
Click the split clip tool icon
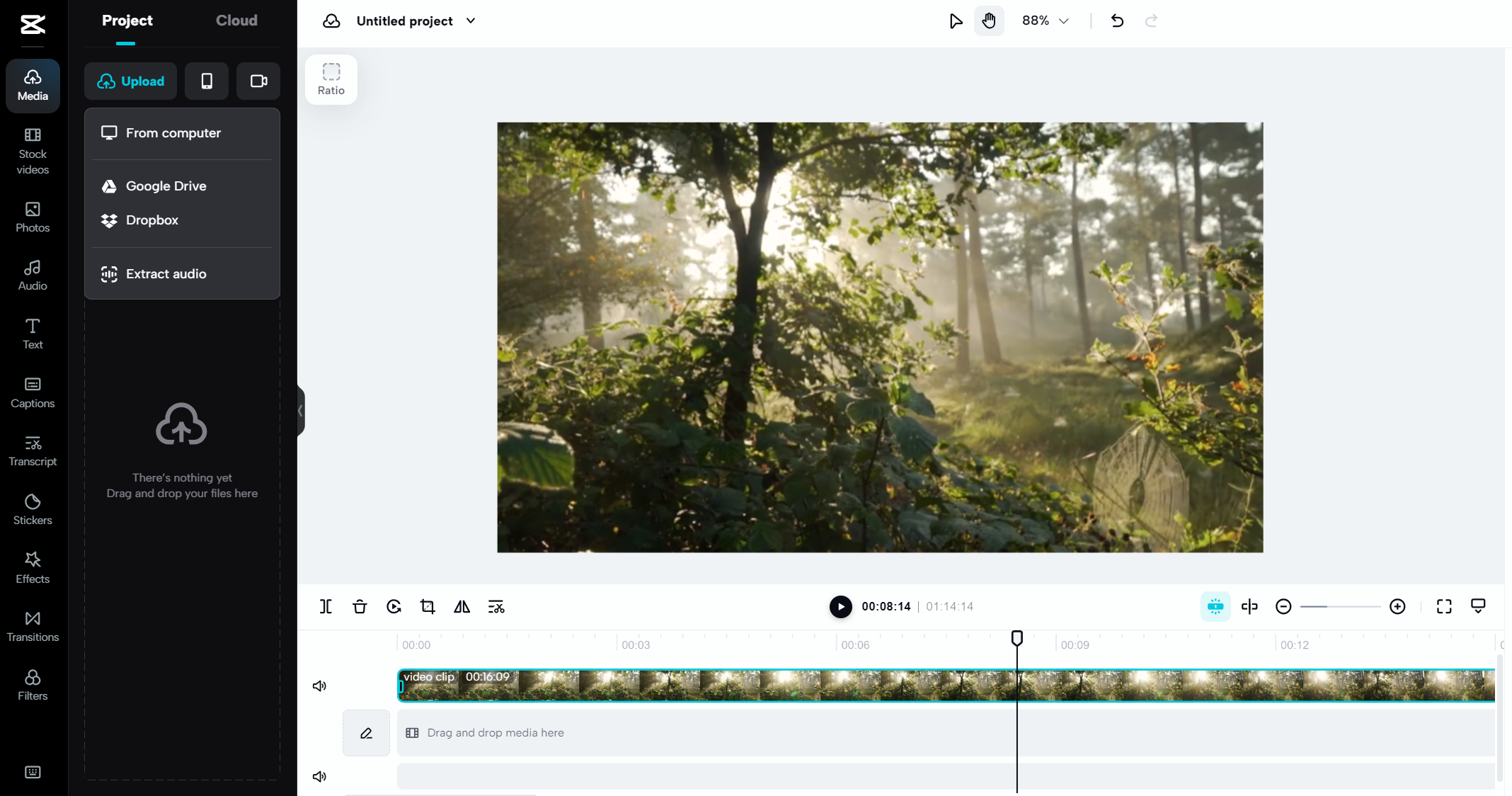(x=326, y=606)
